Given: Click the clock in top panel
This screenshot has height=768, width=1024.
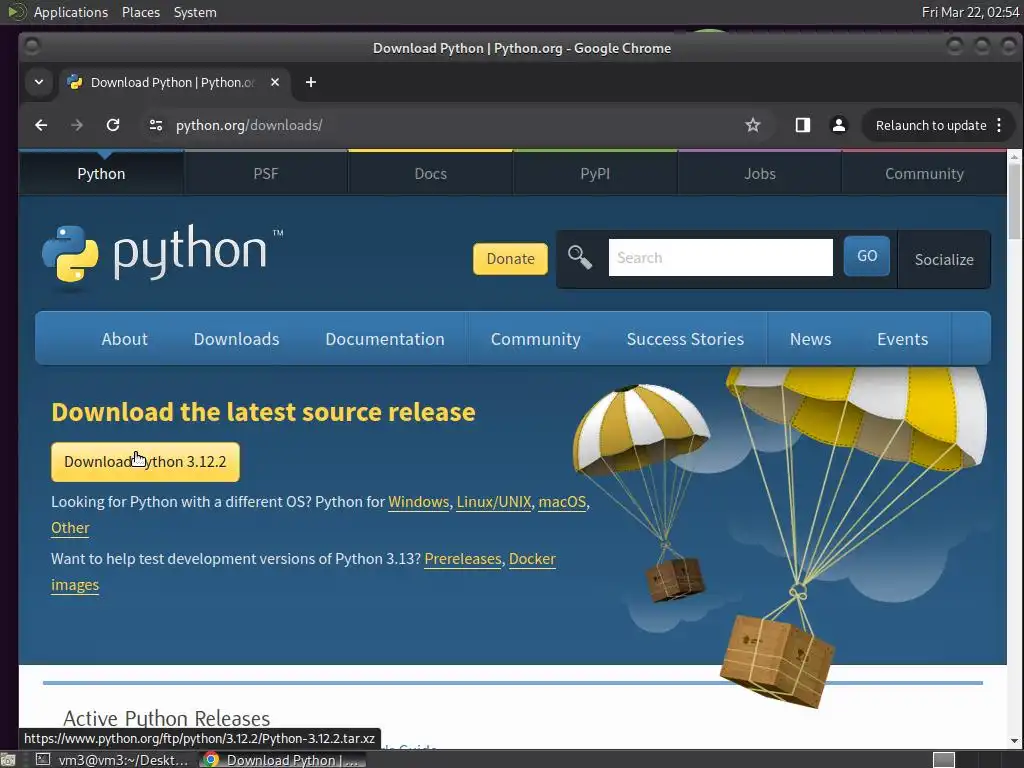Looking at the screenshot, I should click(x=970, y=12).
